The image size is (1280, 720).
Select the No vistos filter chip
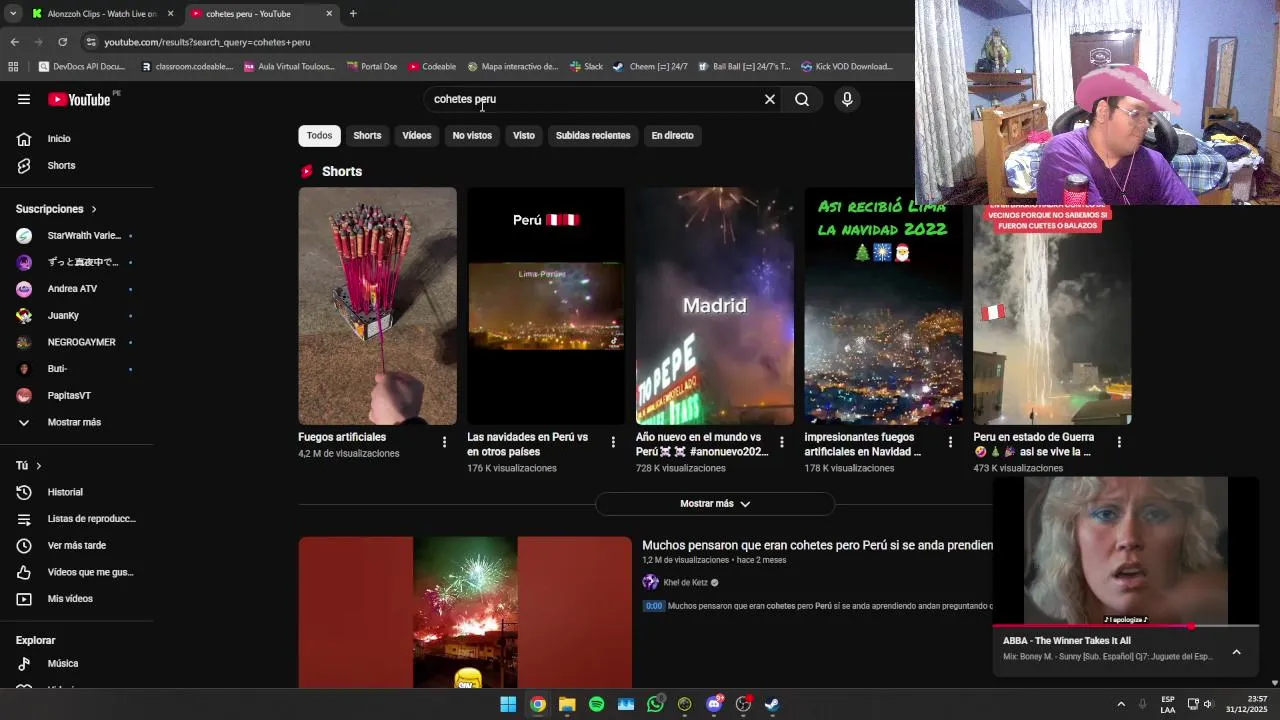click(472, 135)
